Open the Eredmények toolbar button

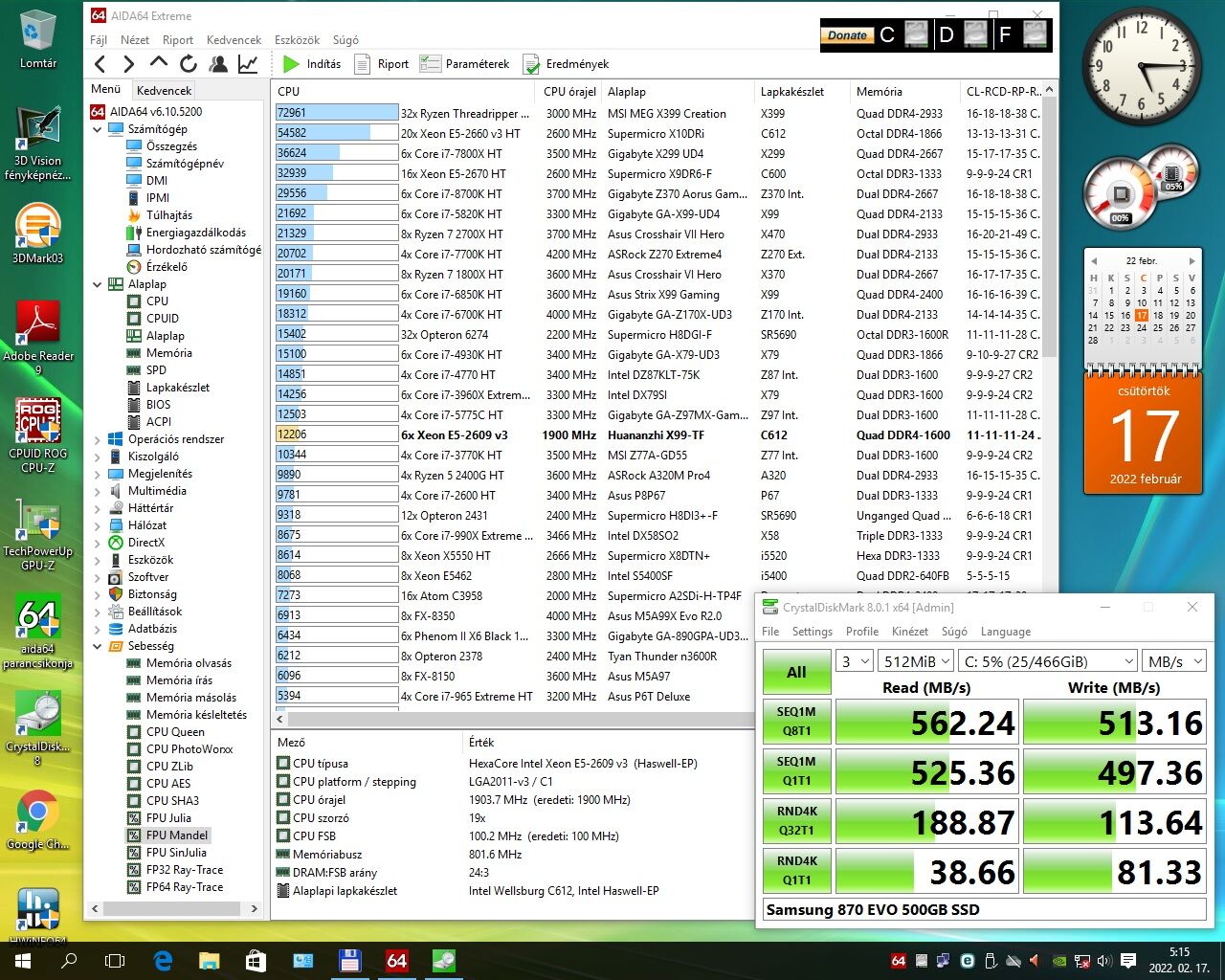tap(566, 64)
